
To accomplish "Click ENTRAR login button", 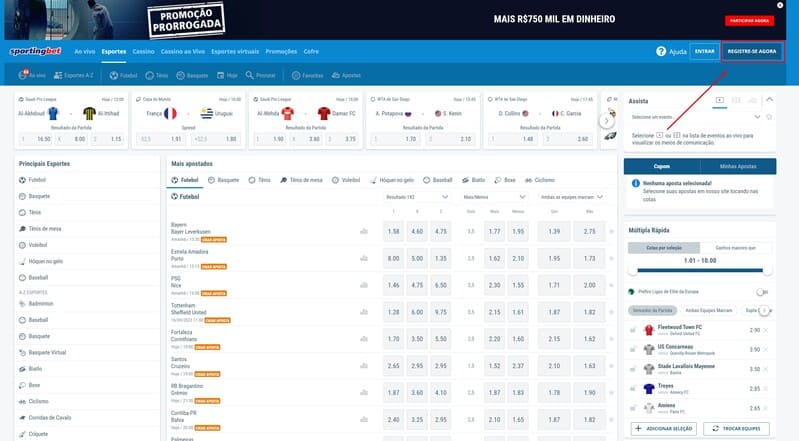I will pos(704,51).
